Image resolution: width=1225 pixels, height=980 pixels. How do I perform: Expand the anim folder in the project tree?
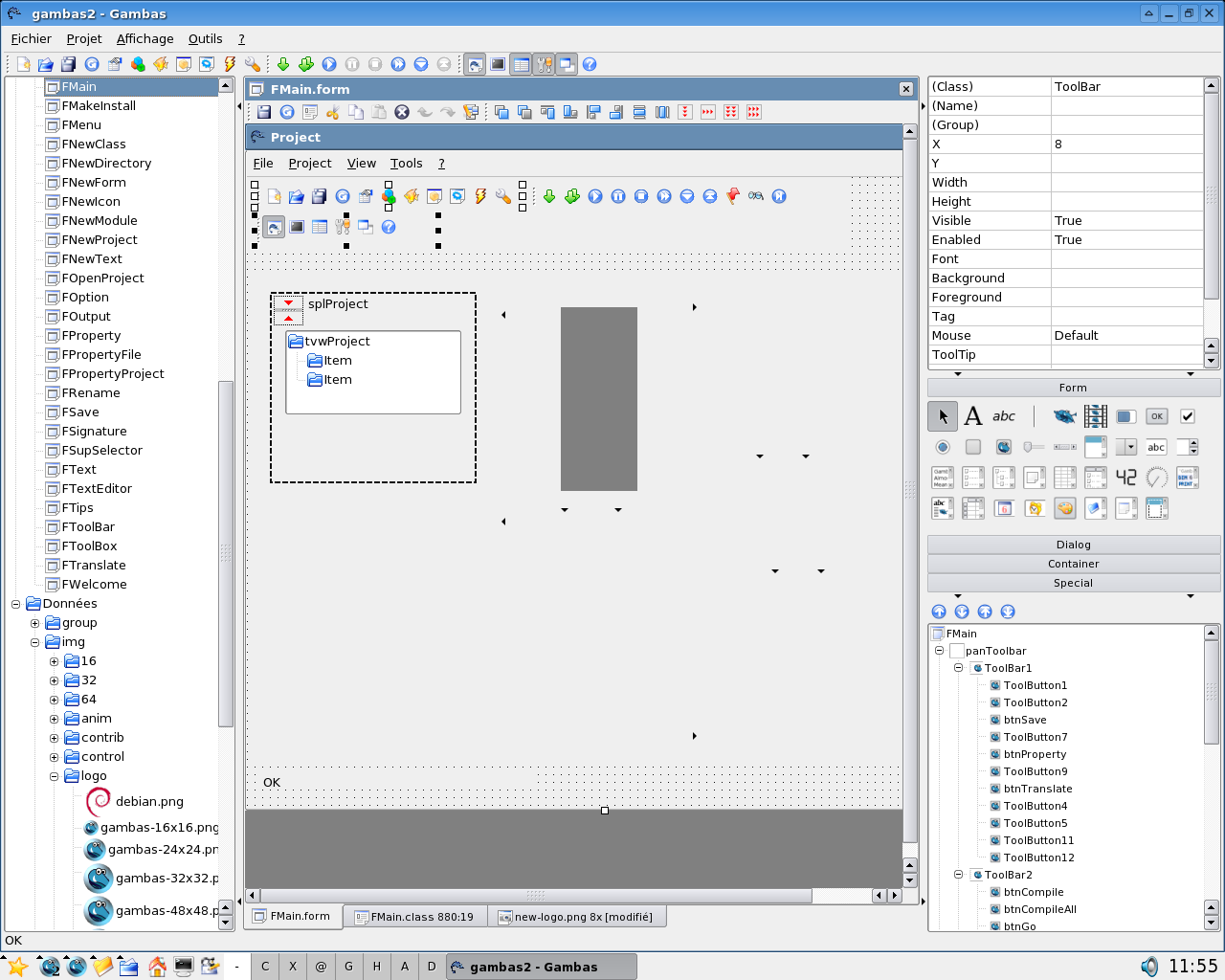click(54, 719)
